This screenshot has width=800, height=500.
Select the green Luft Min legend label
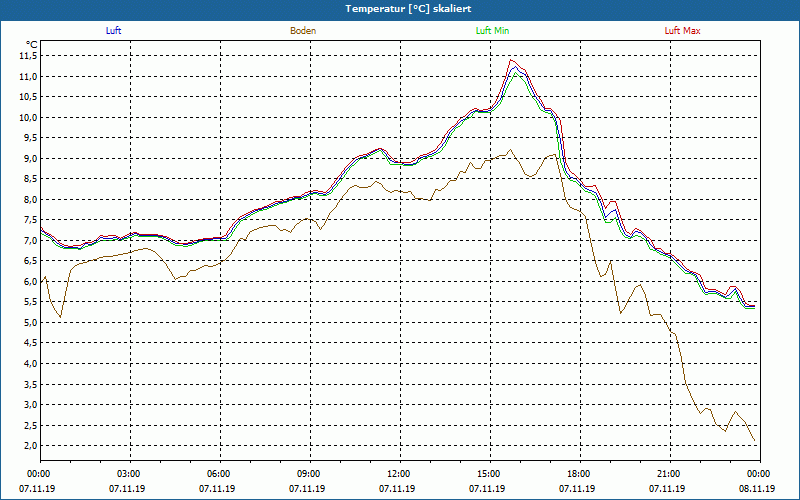(492, 31)
